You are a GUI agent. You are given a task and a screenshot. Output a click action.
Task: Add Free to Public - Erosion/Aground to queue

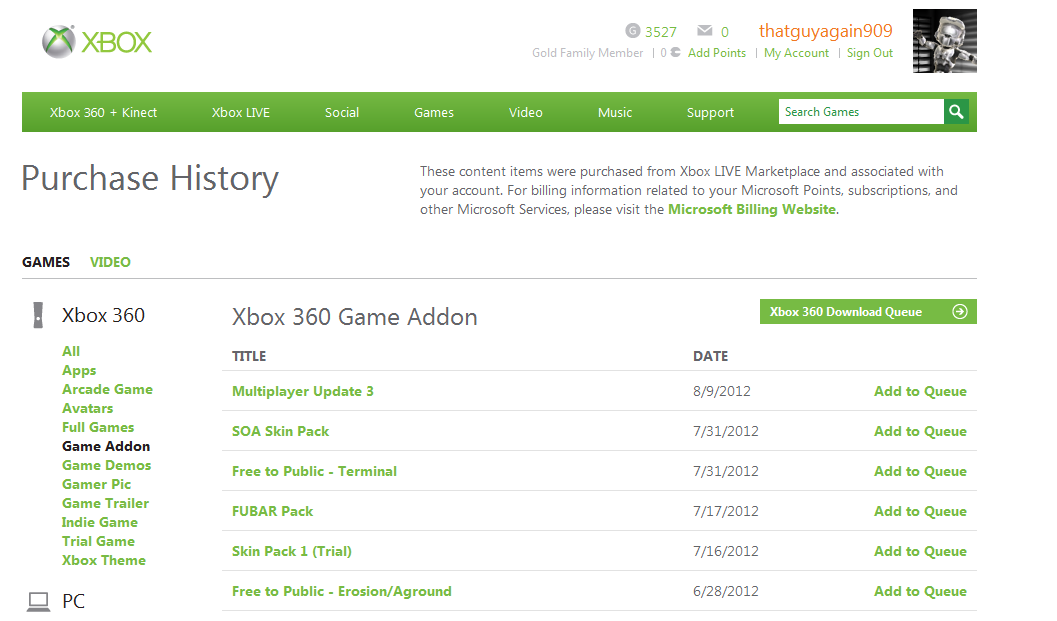(x=920, y=591)
